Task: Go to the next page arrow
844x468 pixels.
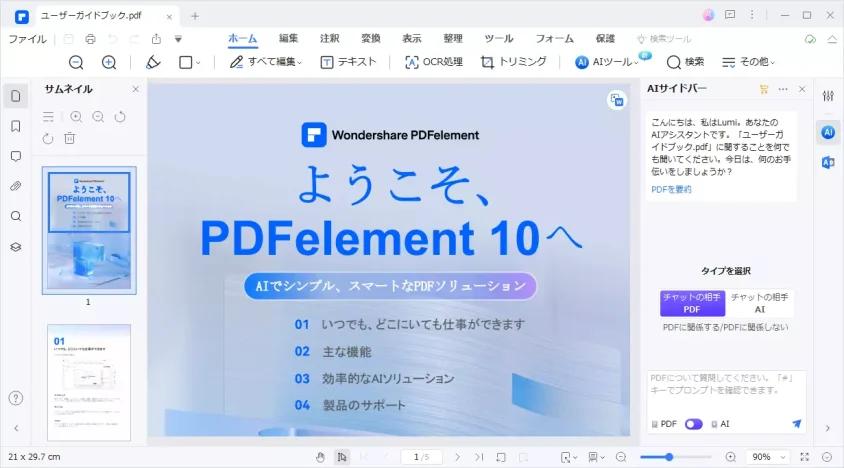Action: (458, 457)
